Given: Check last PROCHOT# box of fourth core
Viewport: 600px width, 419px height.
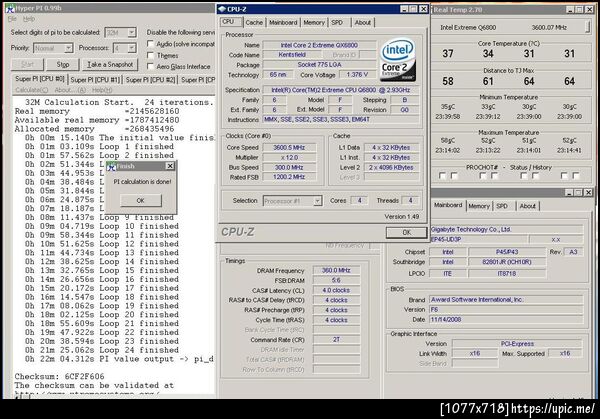Looking at the screenshot, I should 576,176.
